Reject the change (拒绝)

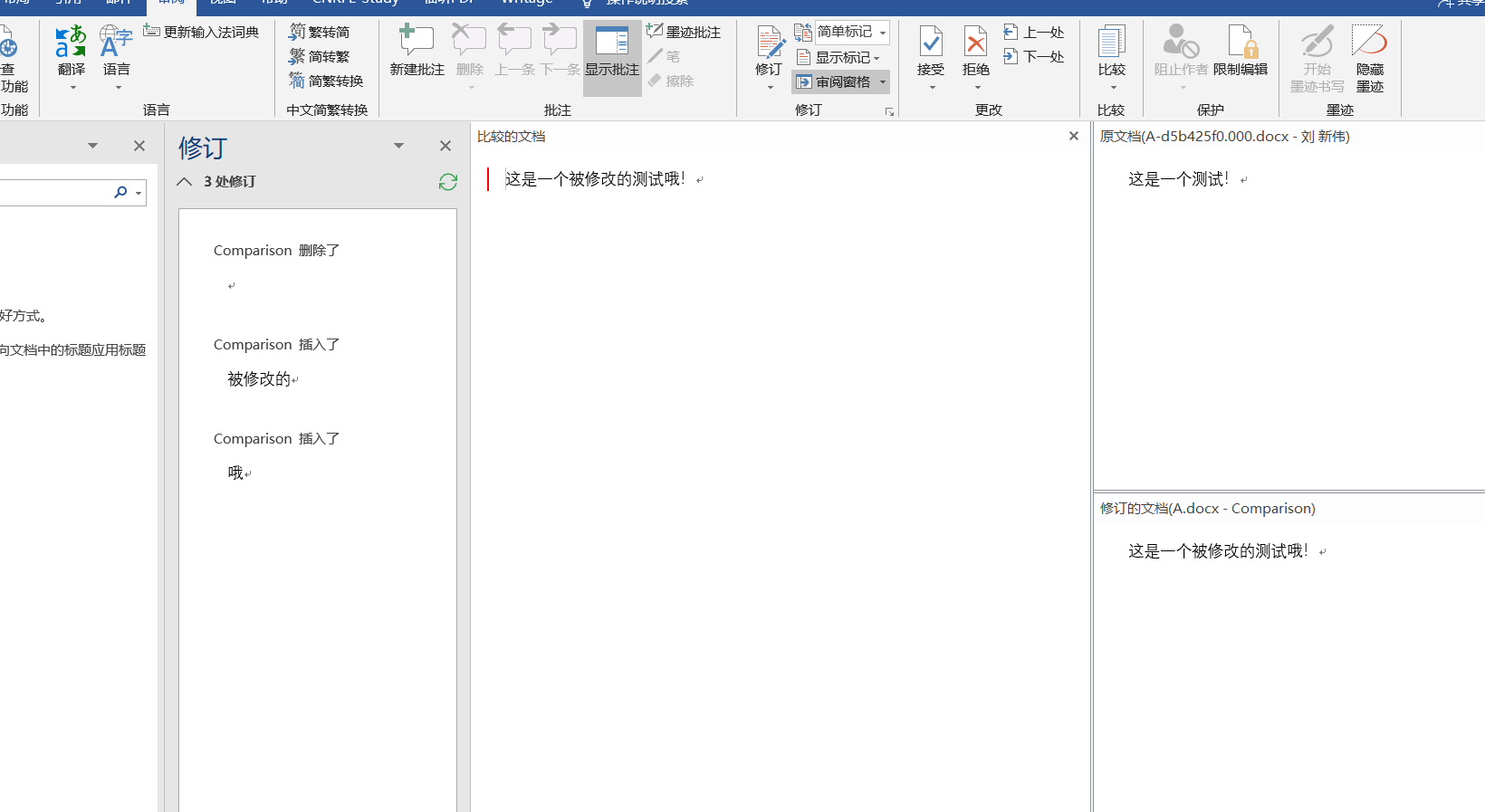pyautogui.click(x=976, y=49)
